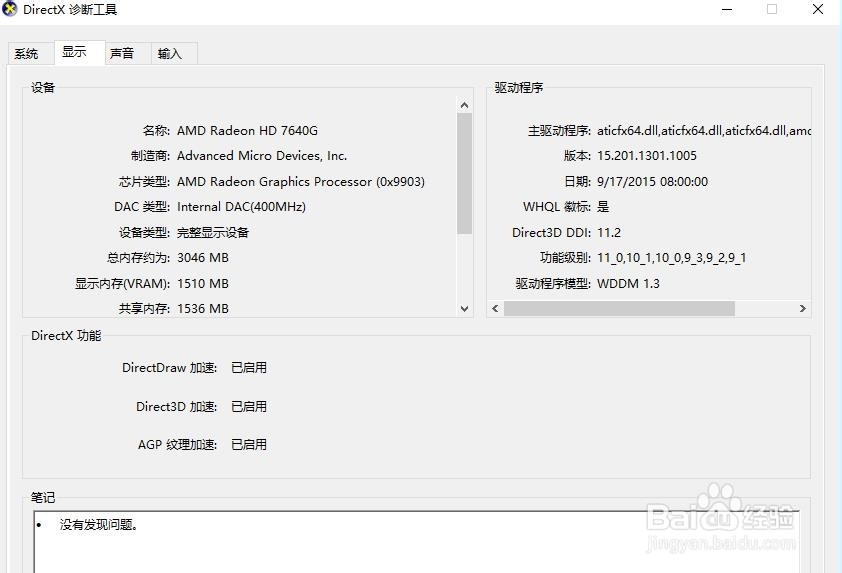Click the 完整显示设备 device type value
This screenshot has height=573, width=842.
pyautogui.click(x=213, y=233)
